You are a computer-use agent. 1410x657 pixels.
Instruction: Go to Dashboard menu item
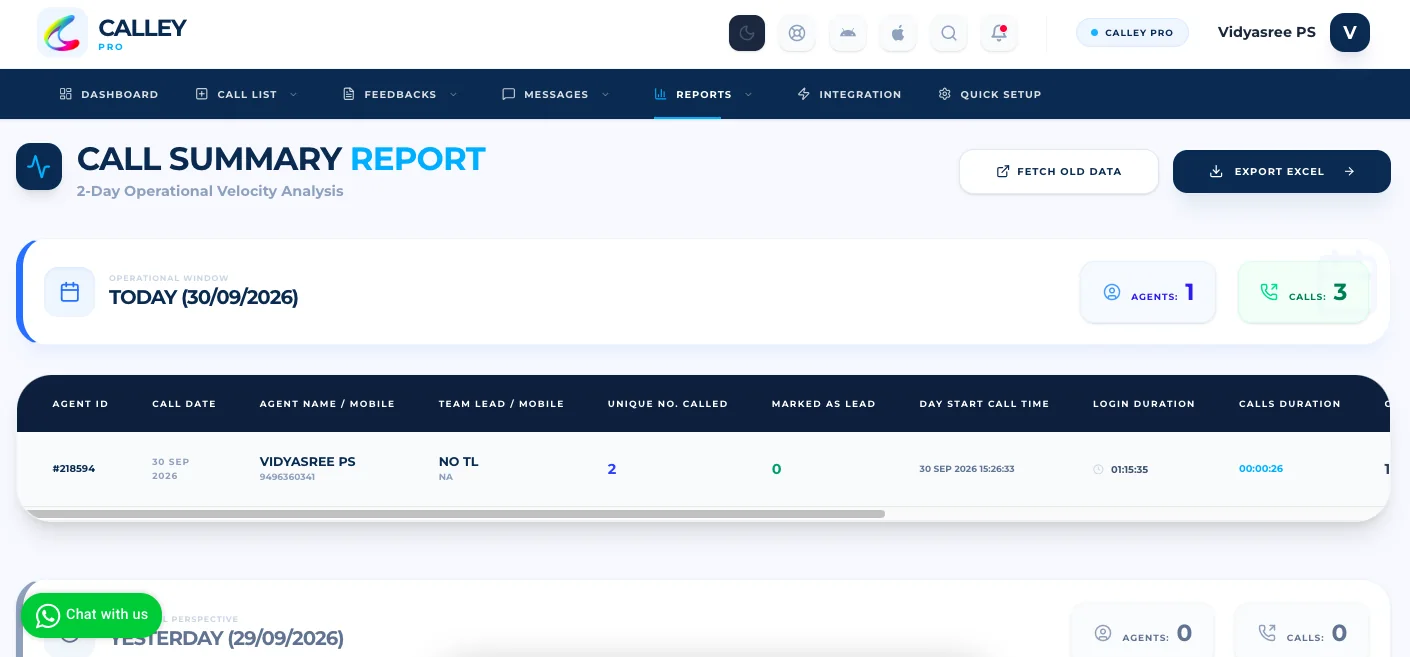pyautogui.click(x=109, y=94)
